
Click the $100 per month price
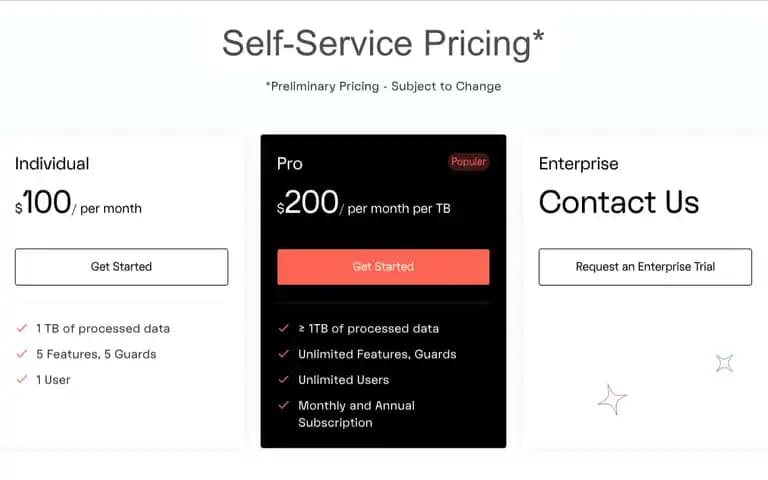tap(78, 202)
